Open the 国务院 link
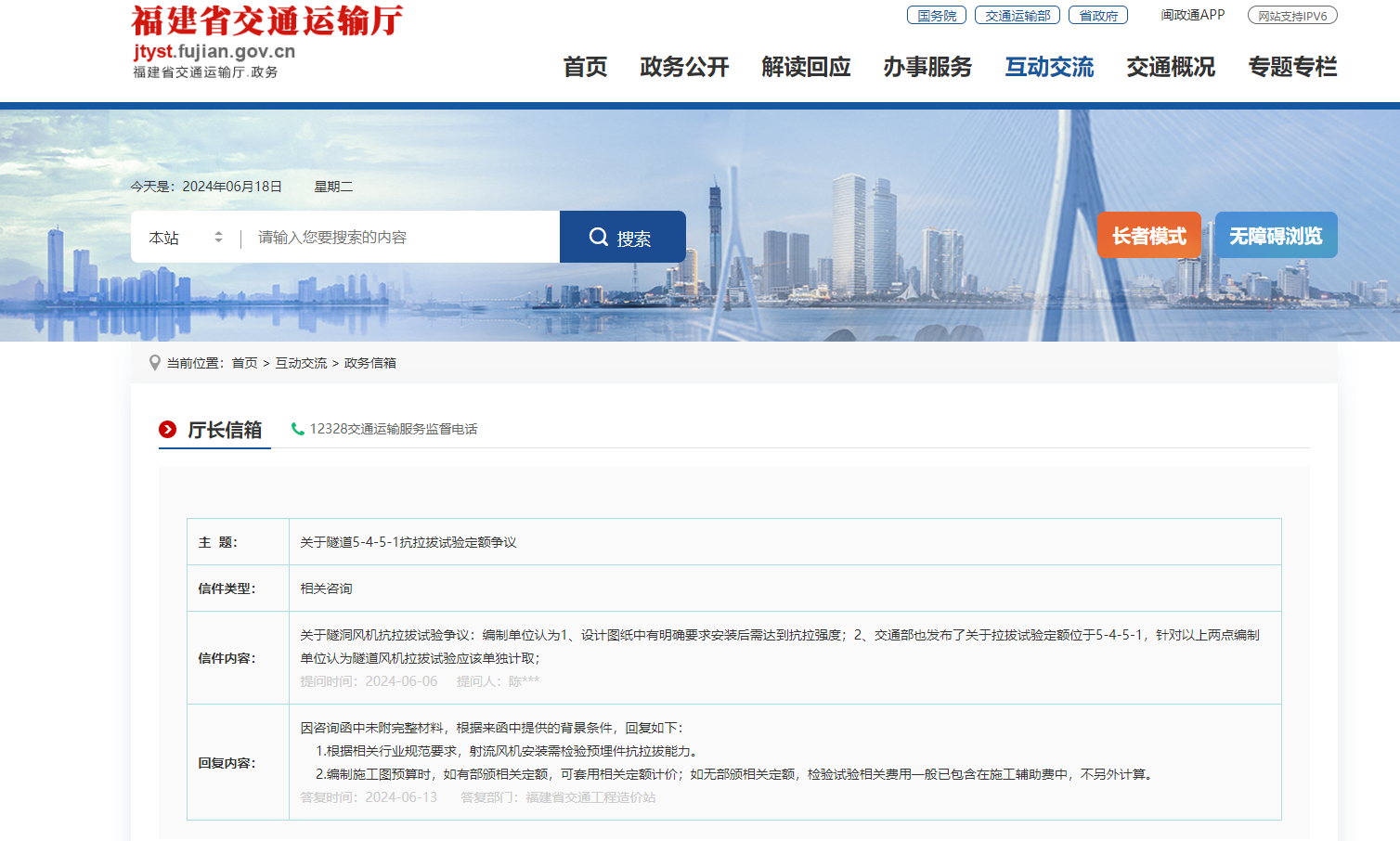This screenshot has width=1400, height=841. coord(936,15)
